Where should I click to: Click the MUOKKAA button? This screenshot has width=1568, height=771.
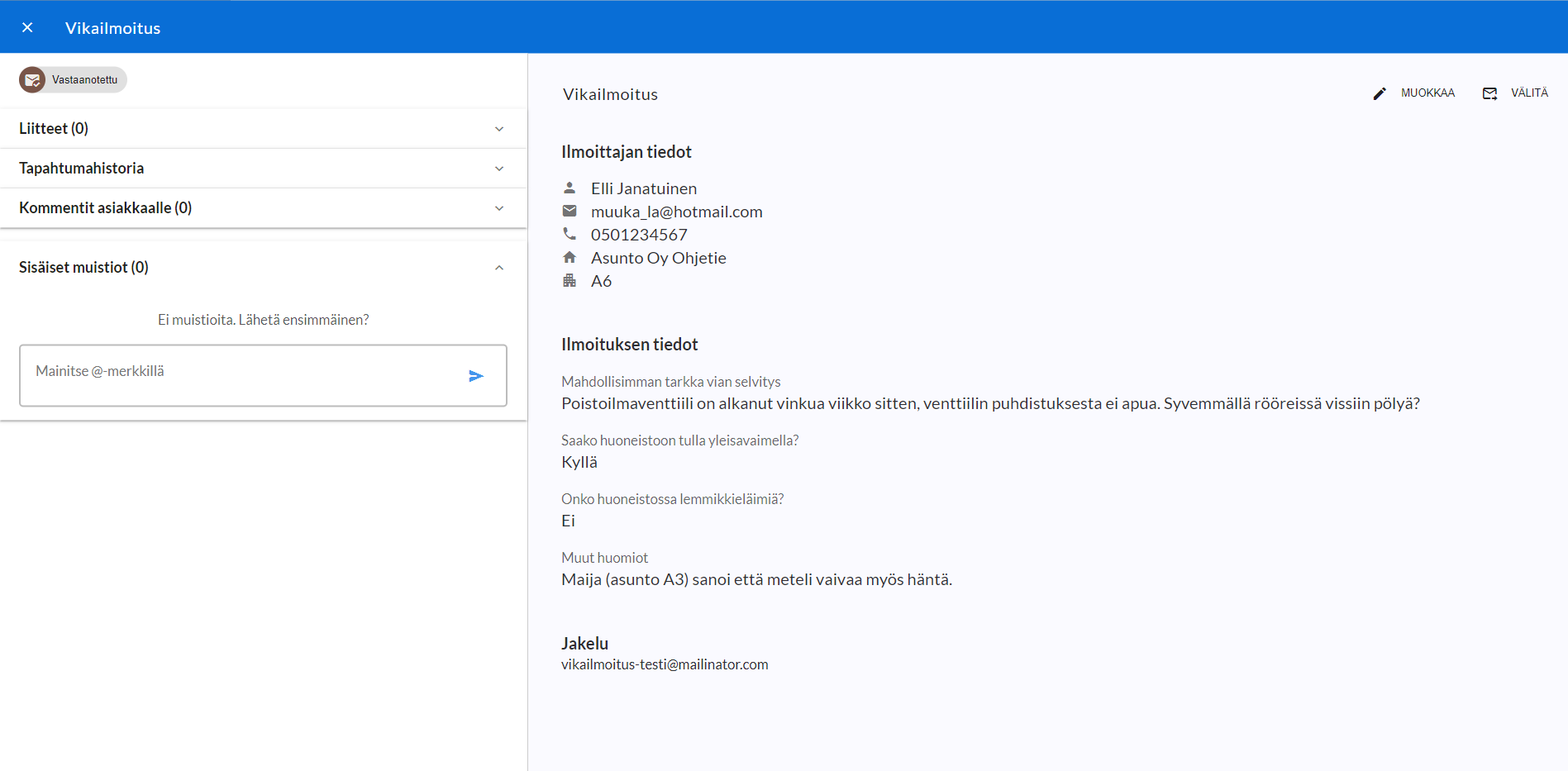(1427, 93)
